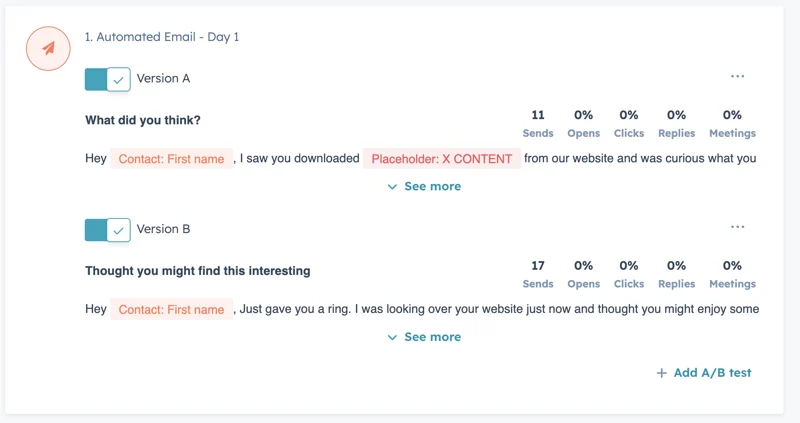Open the 'What did you think?' subject line
Viewport: 800px width, 423px height.
143,120
